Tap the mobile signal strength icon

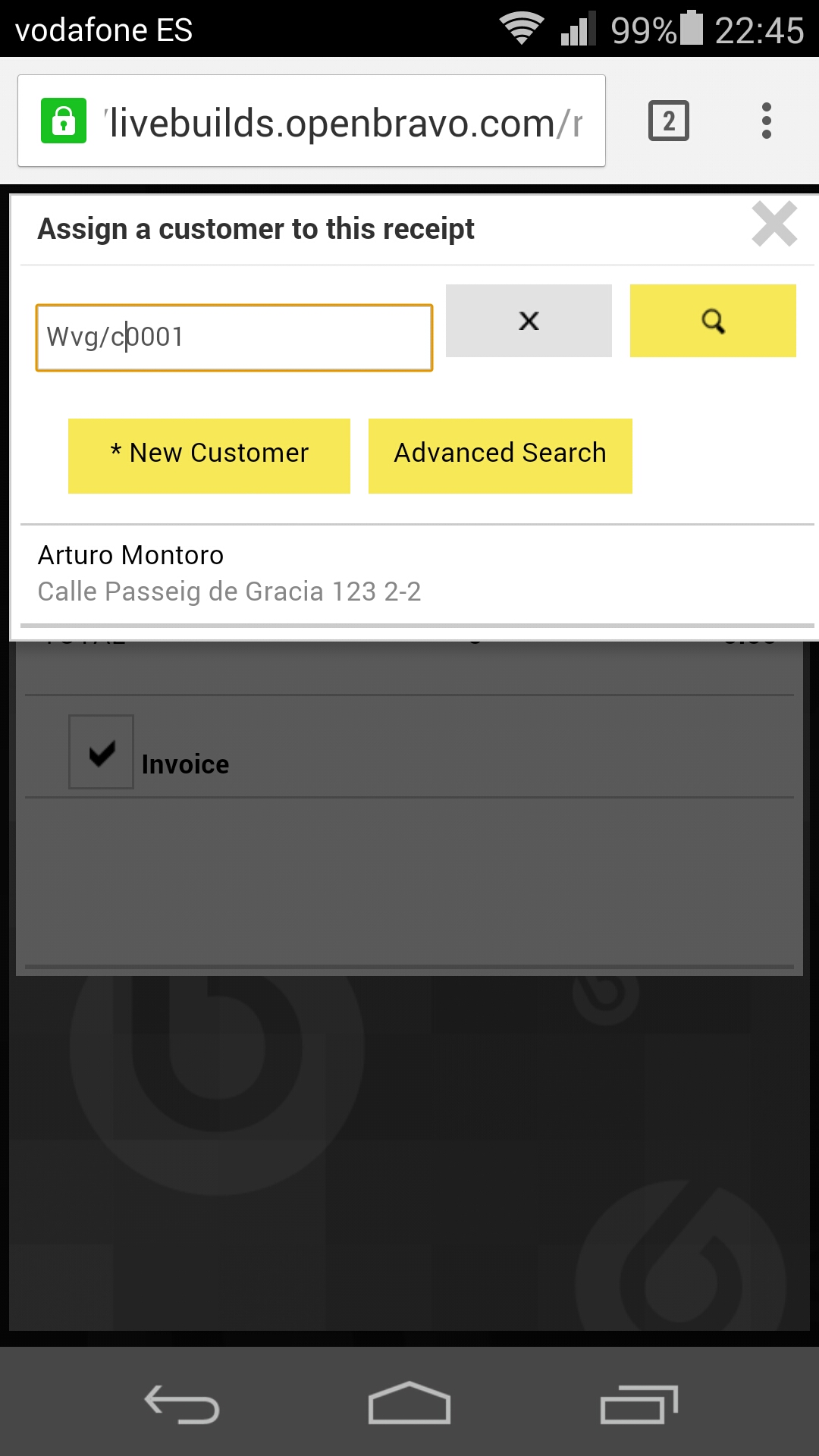(x=578, y=30)
